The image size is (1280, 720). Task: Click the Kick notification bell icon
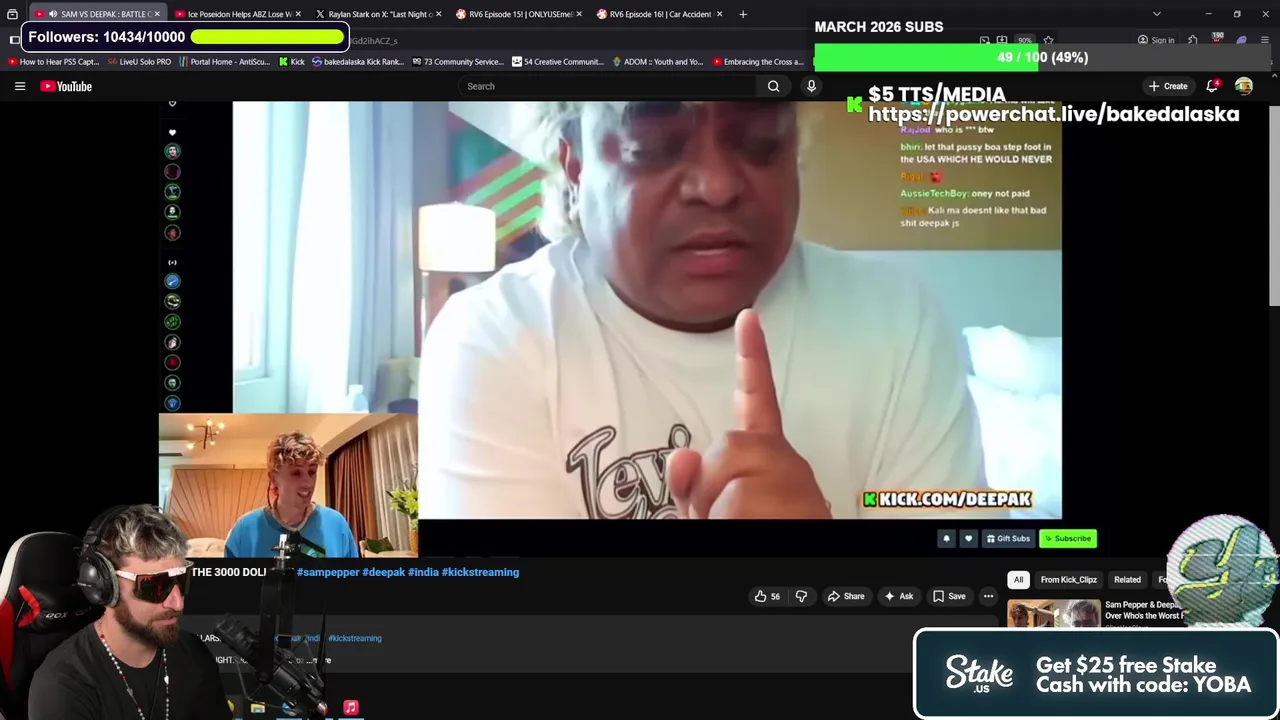coord(946,538)
